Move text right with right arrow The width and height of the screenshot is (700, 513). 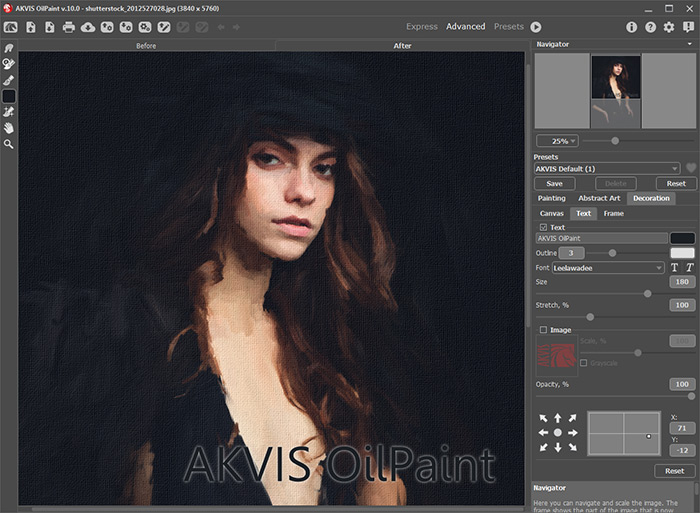point(573,433)
